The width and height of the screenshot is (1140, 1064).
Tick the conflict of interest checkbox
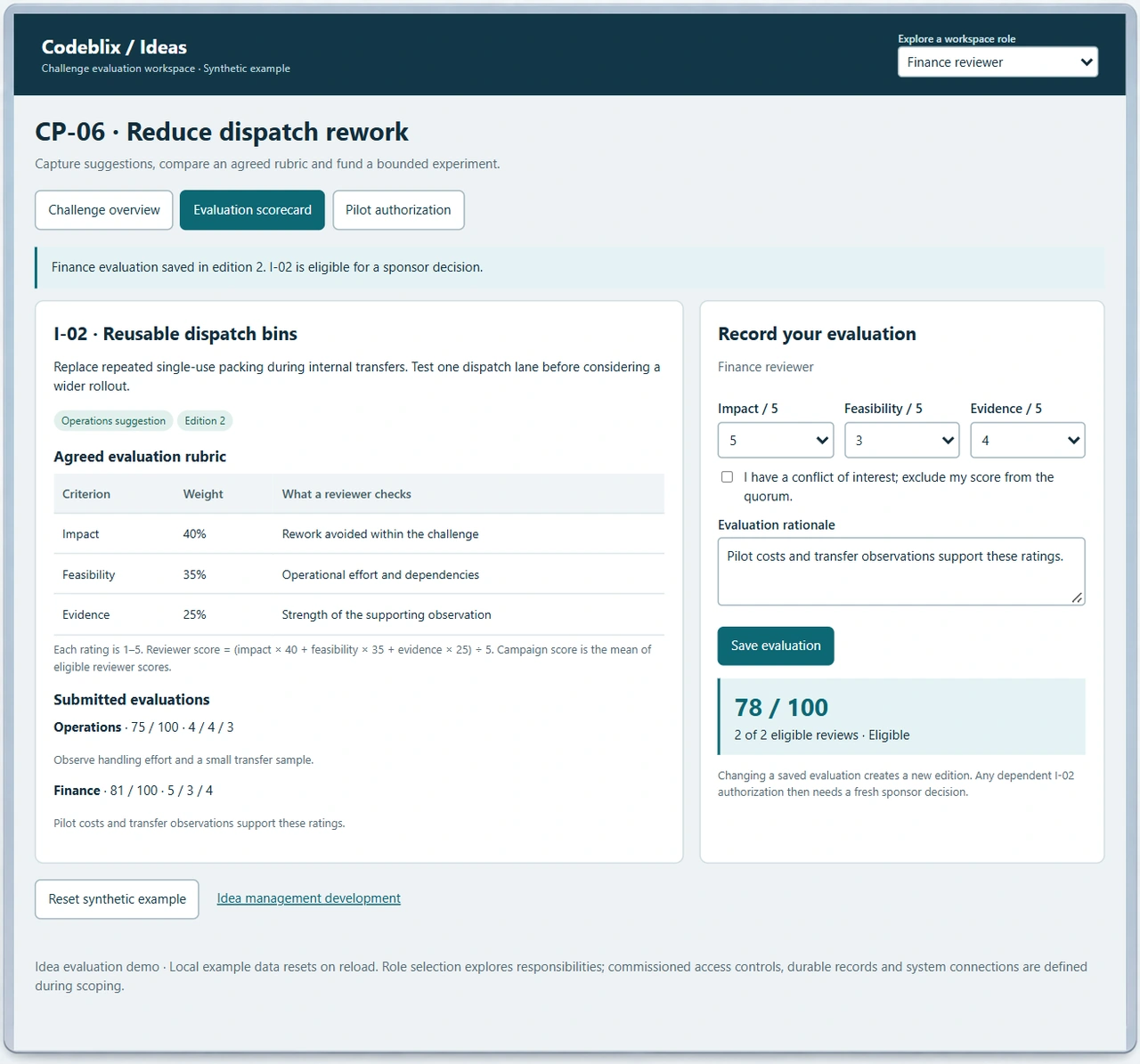[x=727, y=477]
